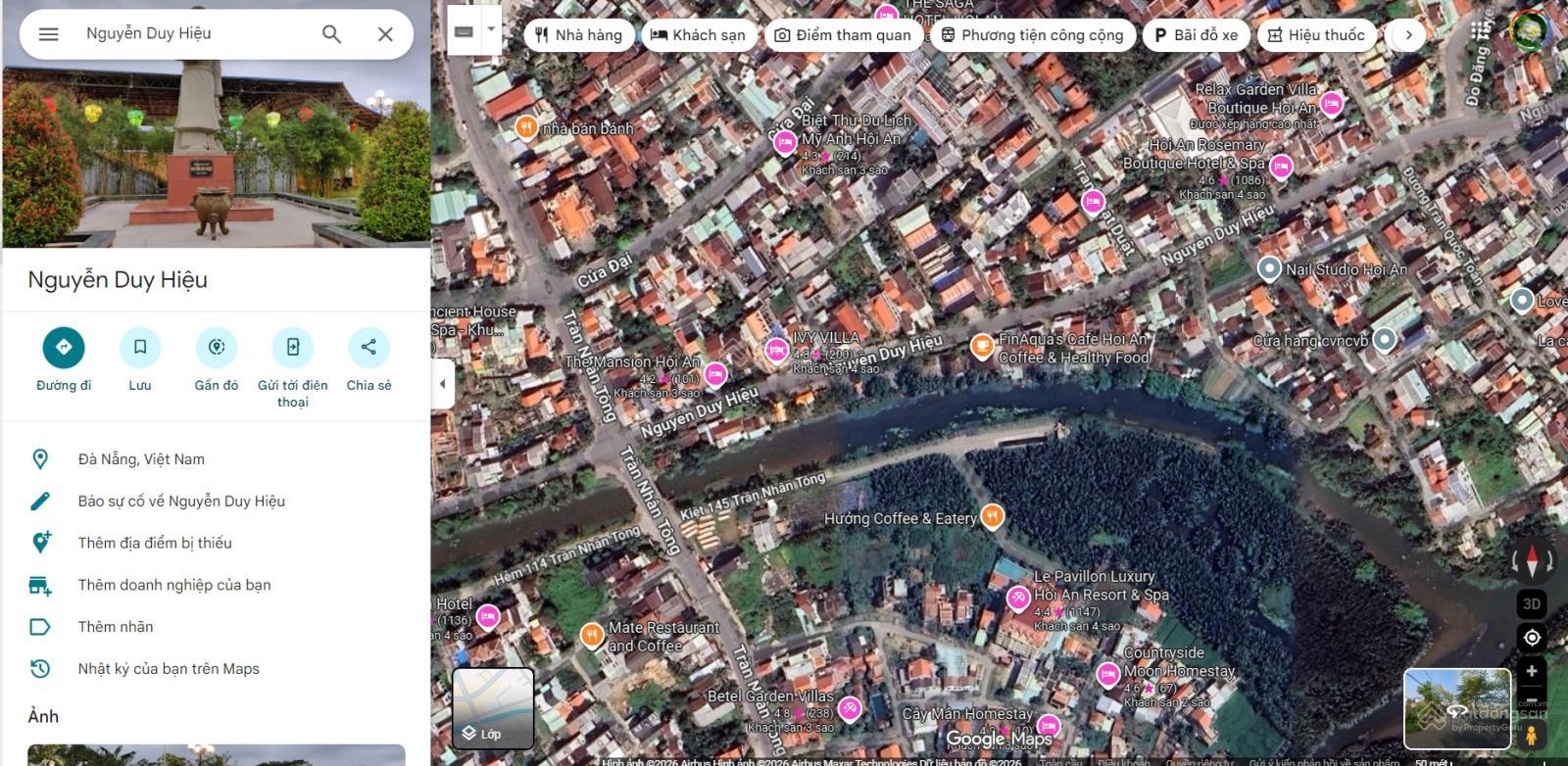Select the IVY VILLA hotel pin
The image size is (1568, 766).
coord(776,350)
